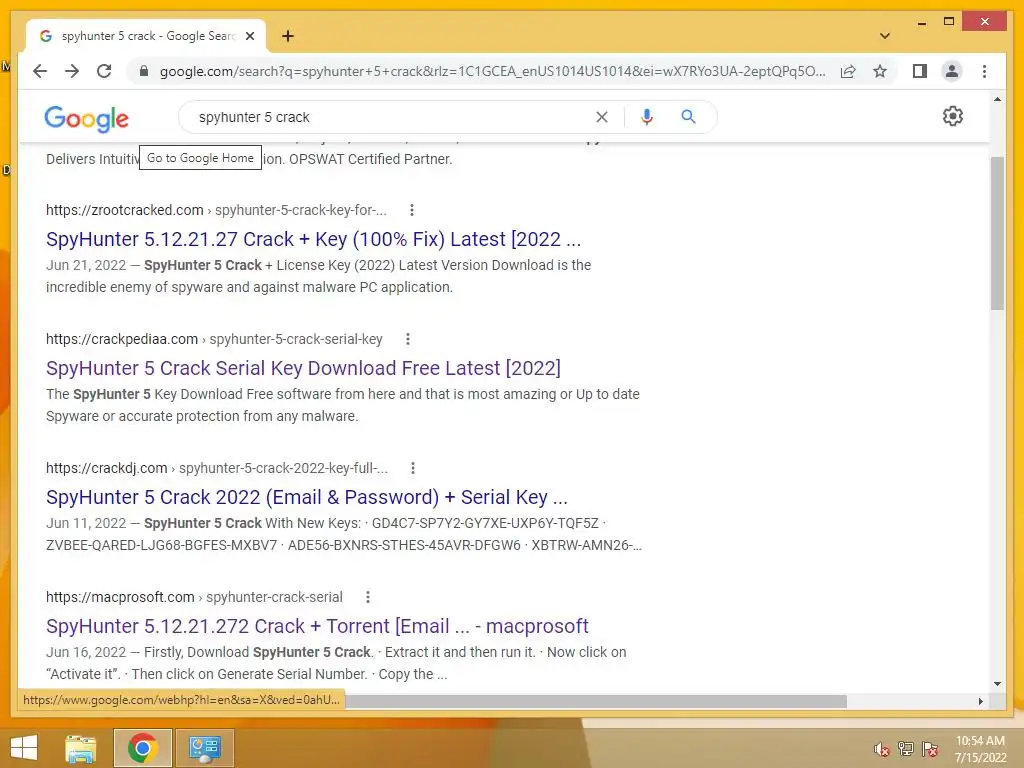Open SpyHunter 5 Crack 2022 Email & Password link
This screenshot has width=1024, height=768.
point(307,498)
